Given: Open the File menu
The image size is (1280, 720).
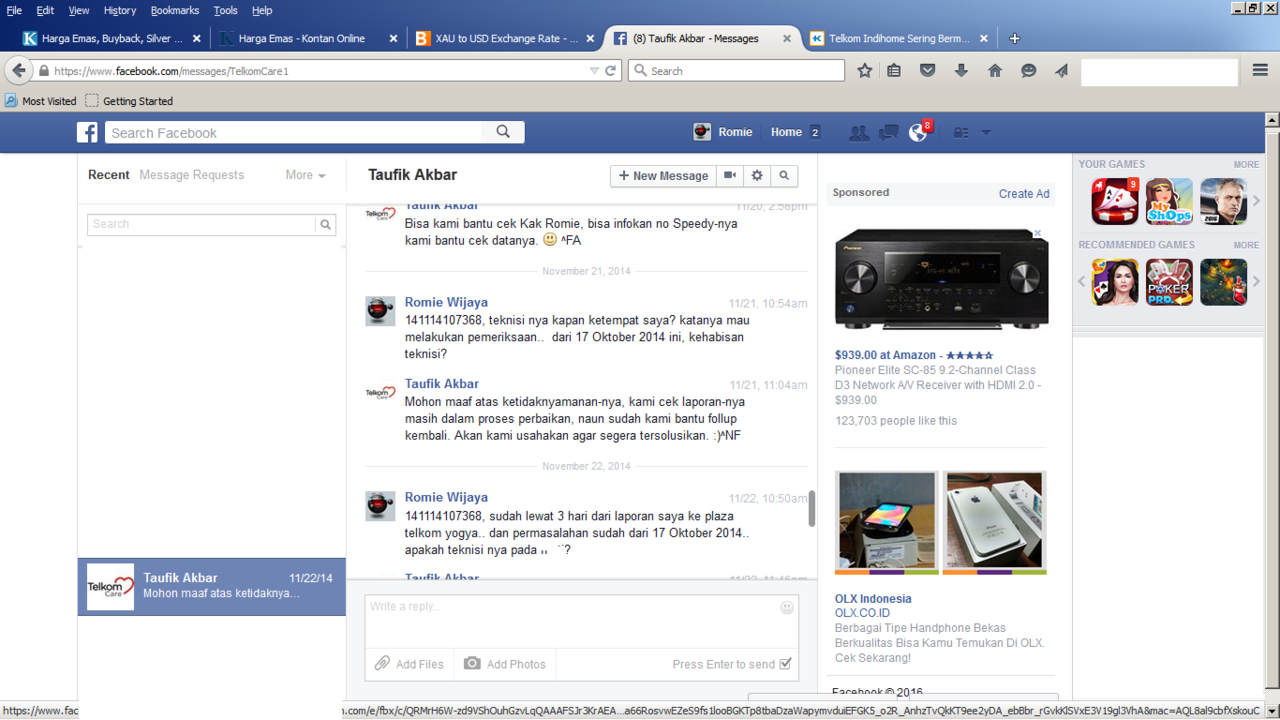Looking at the screenshot, I should coord(14,10).
